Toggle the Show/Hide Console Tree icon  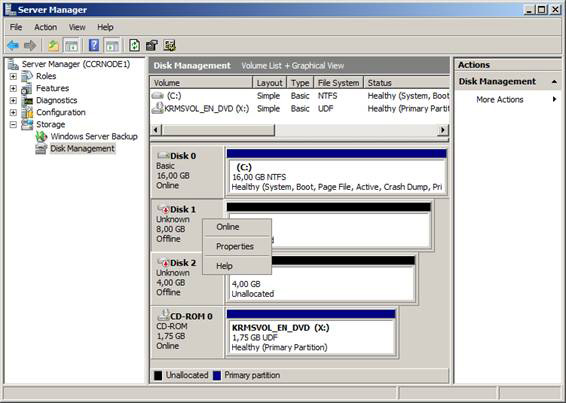(x=71, y=46)
